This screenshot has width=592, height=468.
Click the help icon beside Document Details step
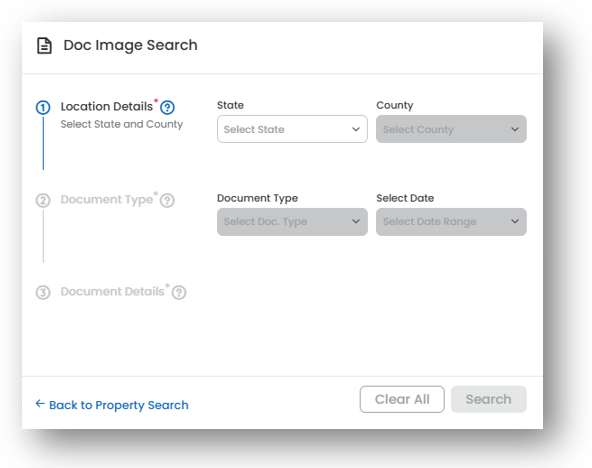[179, 292]
